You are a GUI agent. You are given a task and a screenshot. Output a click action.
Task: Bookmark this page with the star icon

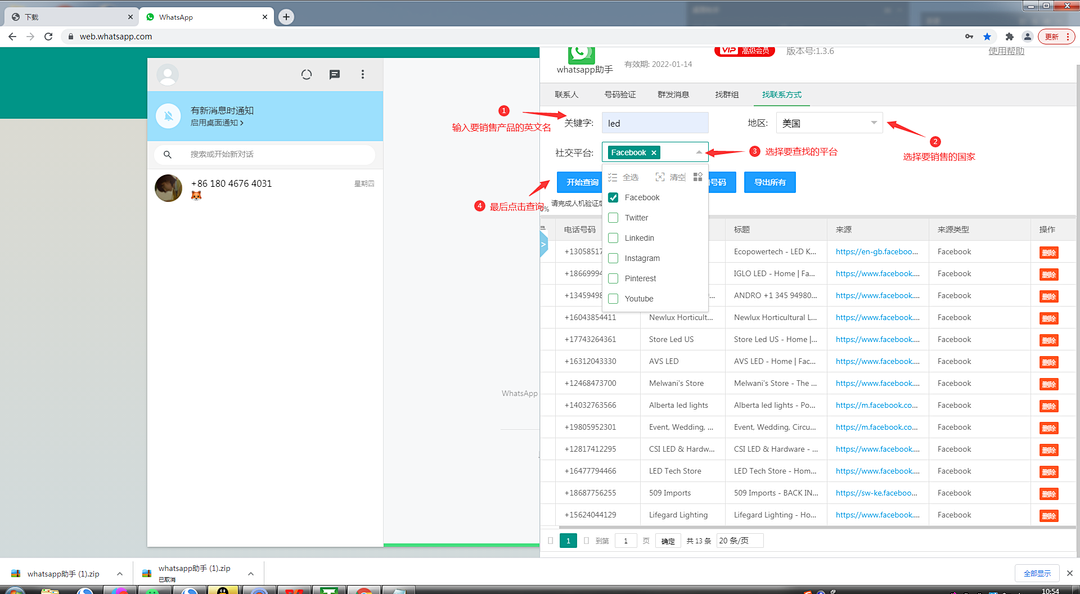pyautogui.click(x=987, y=37)
